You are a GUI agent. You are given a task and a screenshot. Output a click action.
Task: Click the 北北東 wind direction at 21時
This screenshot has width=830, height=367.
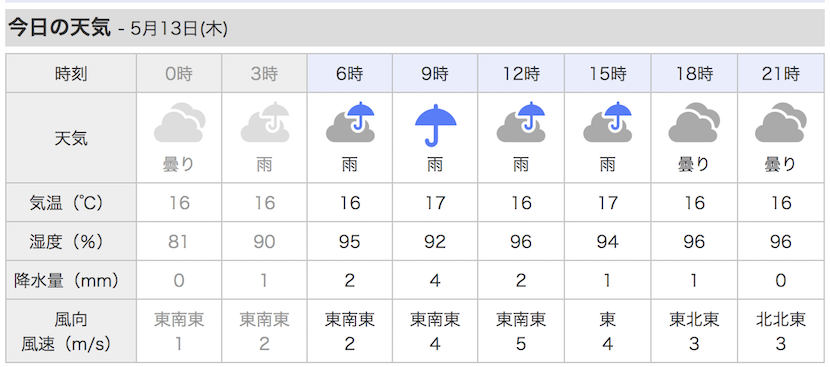[781, 319]
